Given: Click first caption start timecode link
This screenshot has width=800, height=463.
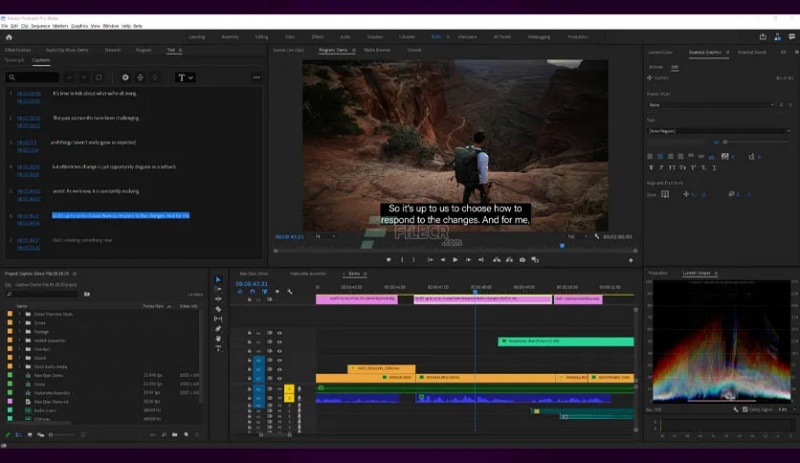Looking at the screenshot, I should pyautogui.click(x=29, y=93).
